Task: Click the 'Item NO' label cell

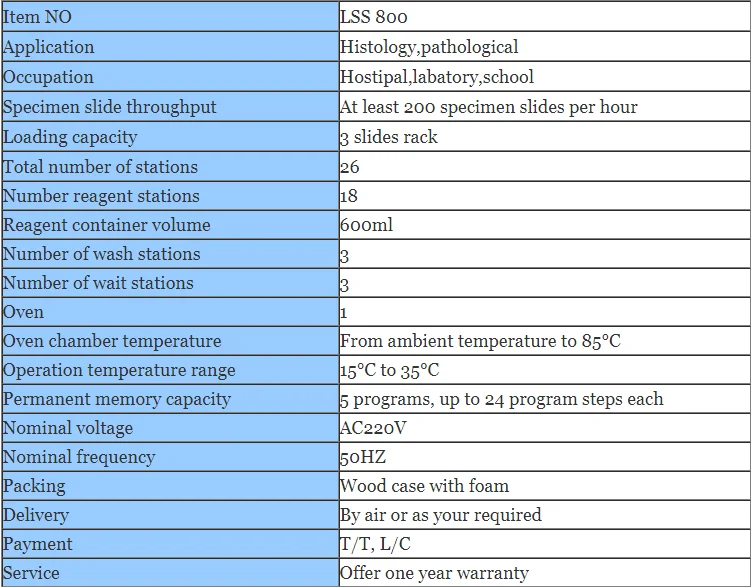Action: [170, 17]
